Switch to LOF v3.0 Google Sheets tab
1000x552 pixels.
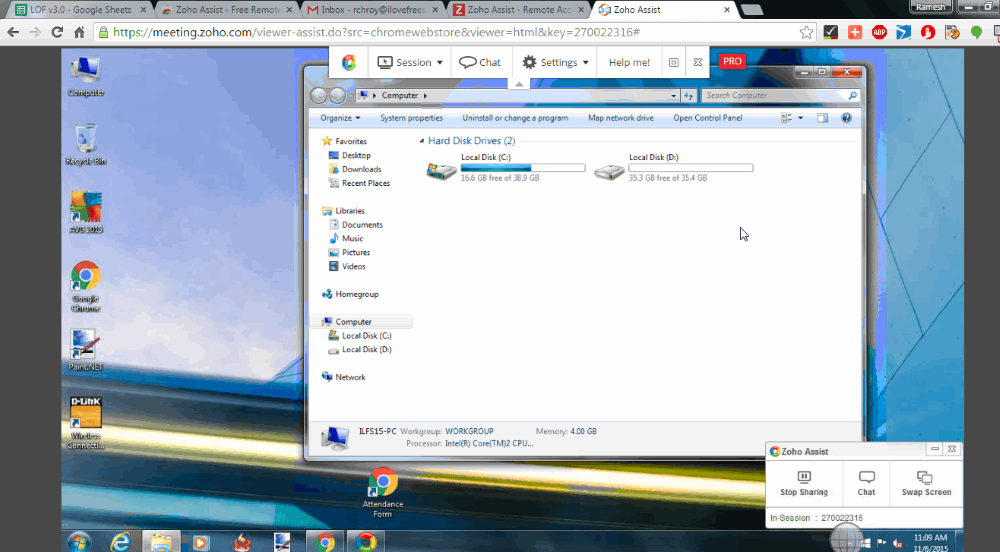[x=80, y=10]
